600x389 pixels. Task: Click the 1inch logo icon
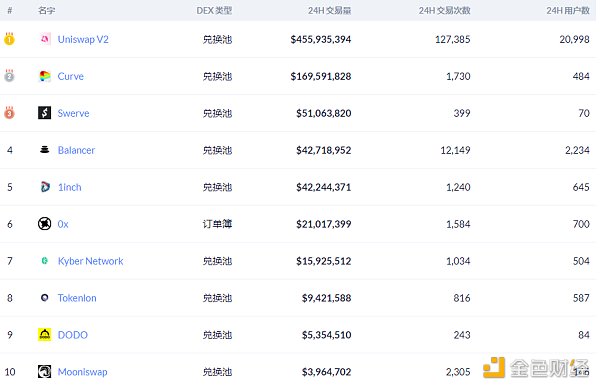pyautogui.click(x=45, y=187)
